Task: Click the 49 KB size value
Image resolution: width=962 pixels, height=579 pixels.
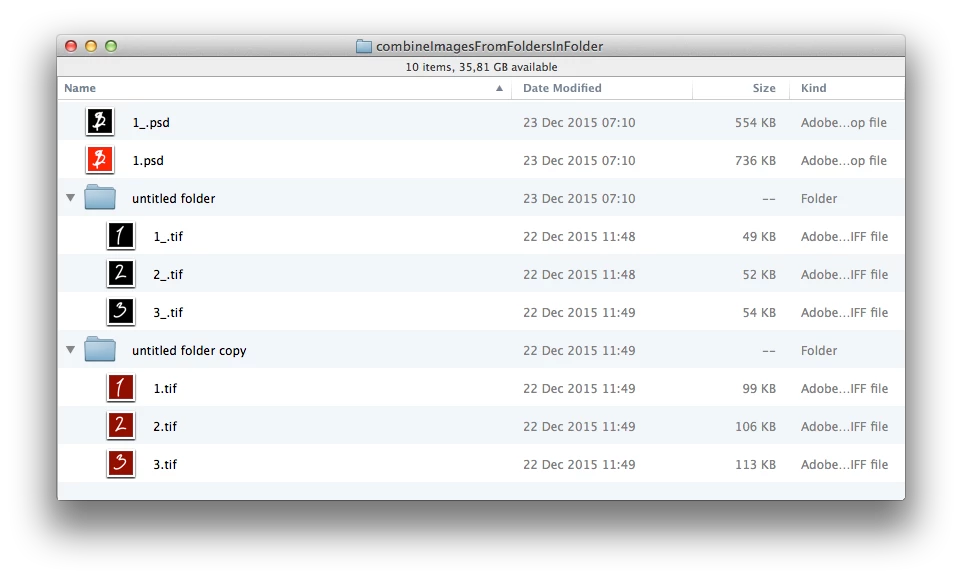Action: point(759,236)
